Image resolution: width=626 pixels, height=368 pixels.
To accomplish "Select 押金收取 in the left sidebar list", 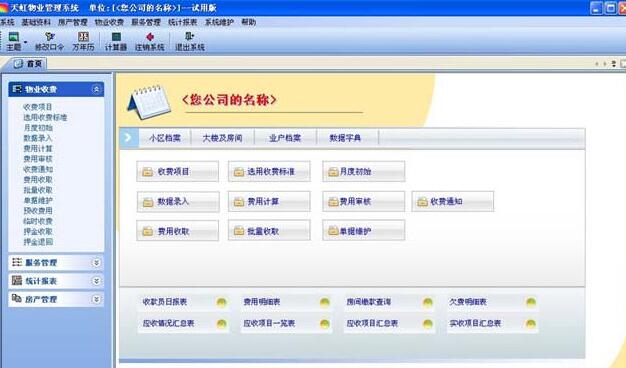I will point(38,231).
